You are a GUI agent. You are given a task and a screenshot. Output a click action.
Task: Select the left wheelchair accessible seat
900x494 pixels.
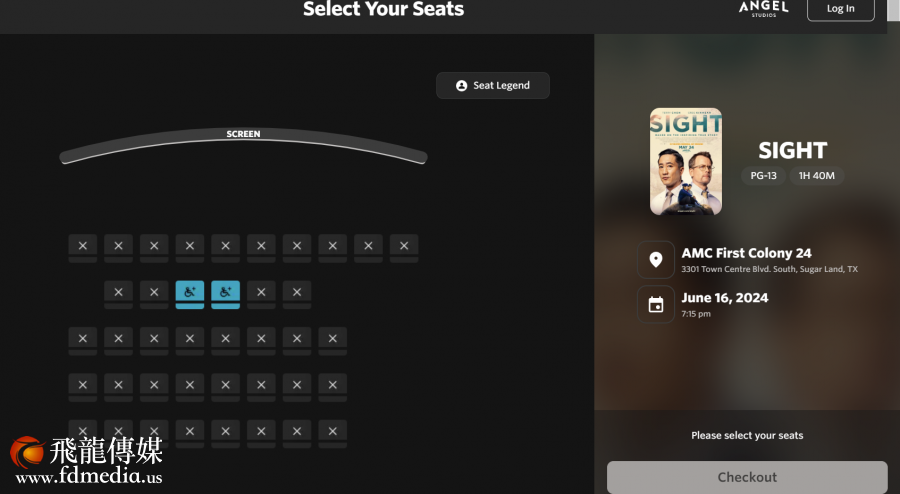click(x=190, y=291)
